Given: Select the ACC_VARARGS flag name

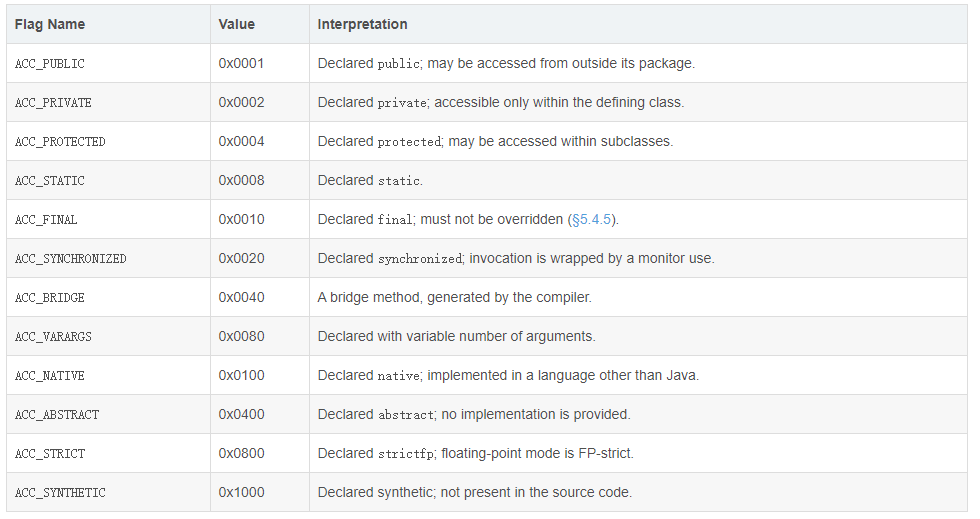Looking at the screenshot, I should point(53,336).
